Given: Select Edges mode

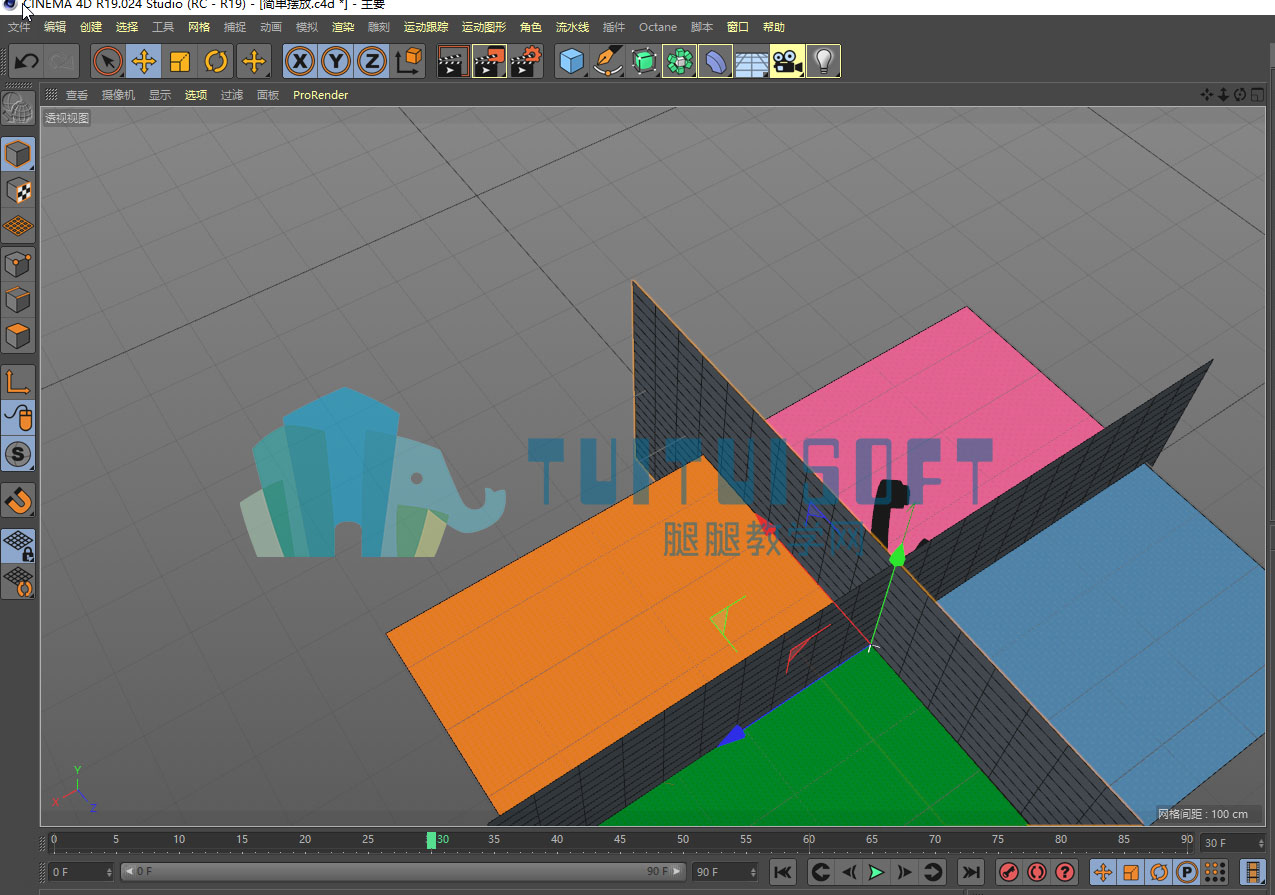Looking at the screenshot, I should (18, 300).
